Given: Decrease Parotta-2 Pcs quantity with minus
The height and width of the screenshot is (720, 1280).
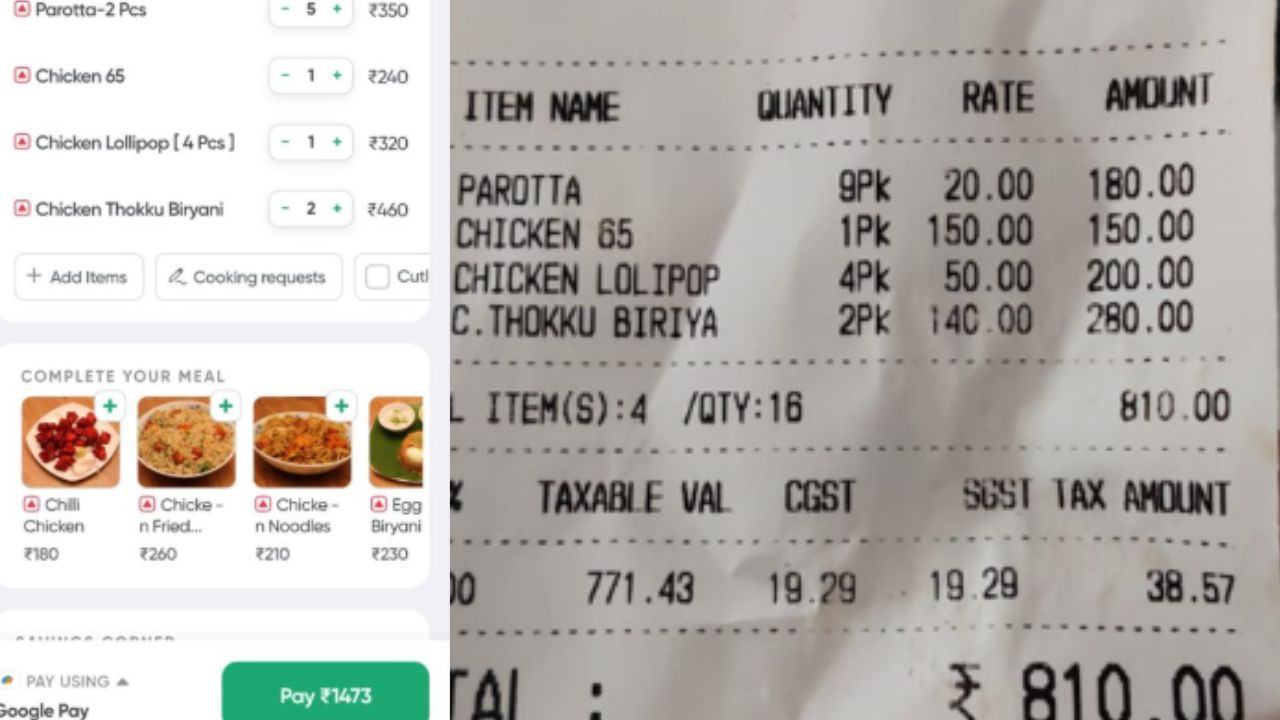Looking at the screenshot, I should (x=285, y=9).
